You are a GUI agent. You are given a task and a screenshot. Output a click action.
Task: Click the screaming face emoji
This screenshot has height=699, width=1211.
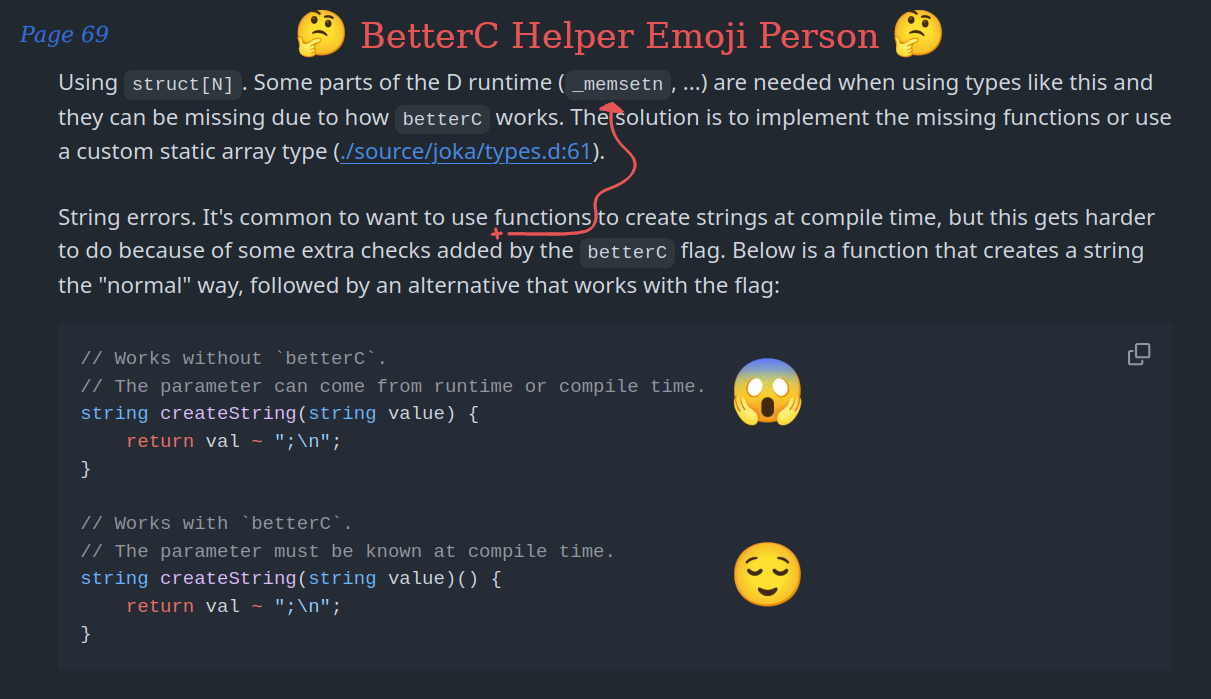(x=767, y=392)
